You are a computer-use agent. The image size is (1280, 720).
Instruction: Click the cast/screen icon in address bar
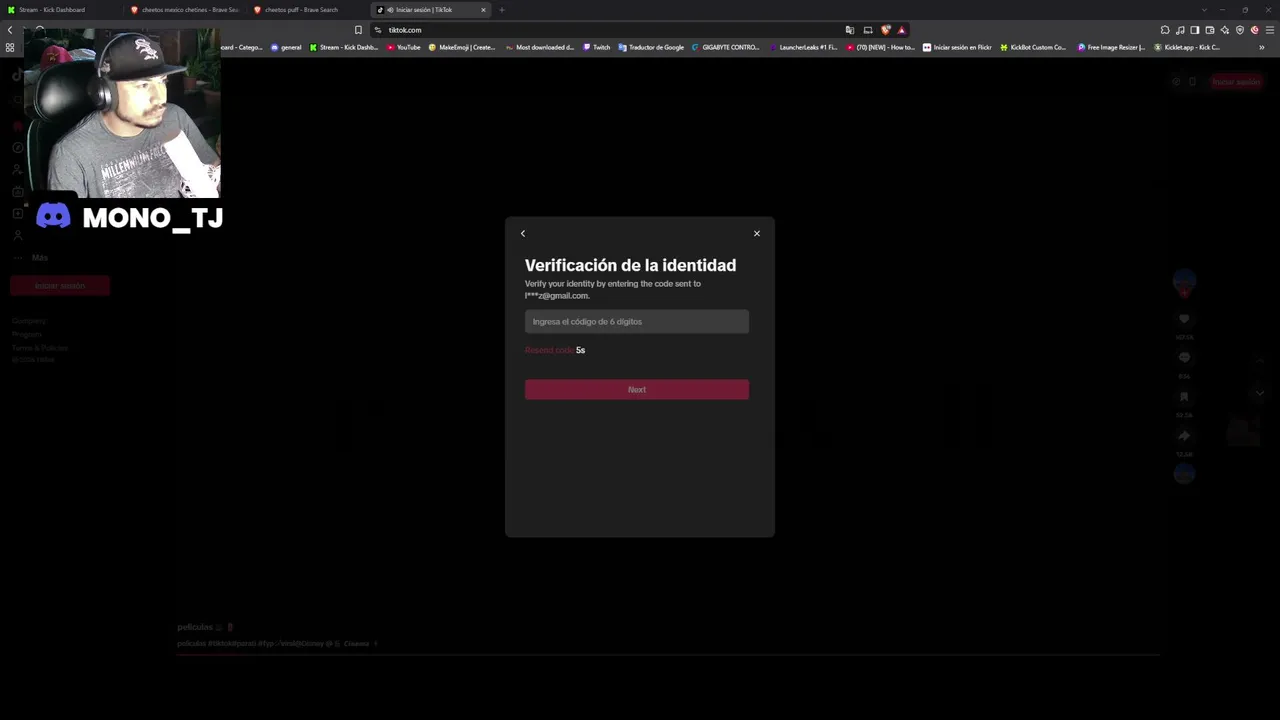[868, 30]
